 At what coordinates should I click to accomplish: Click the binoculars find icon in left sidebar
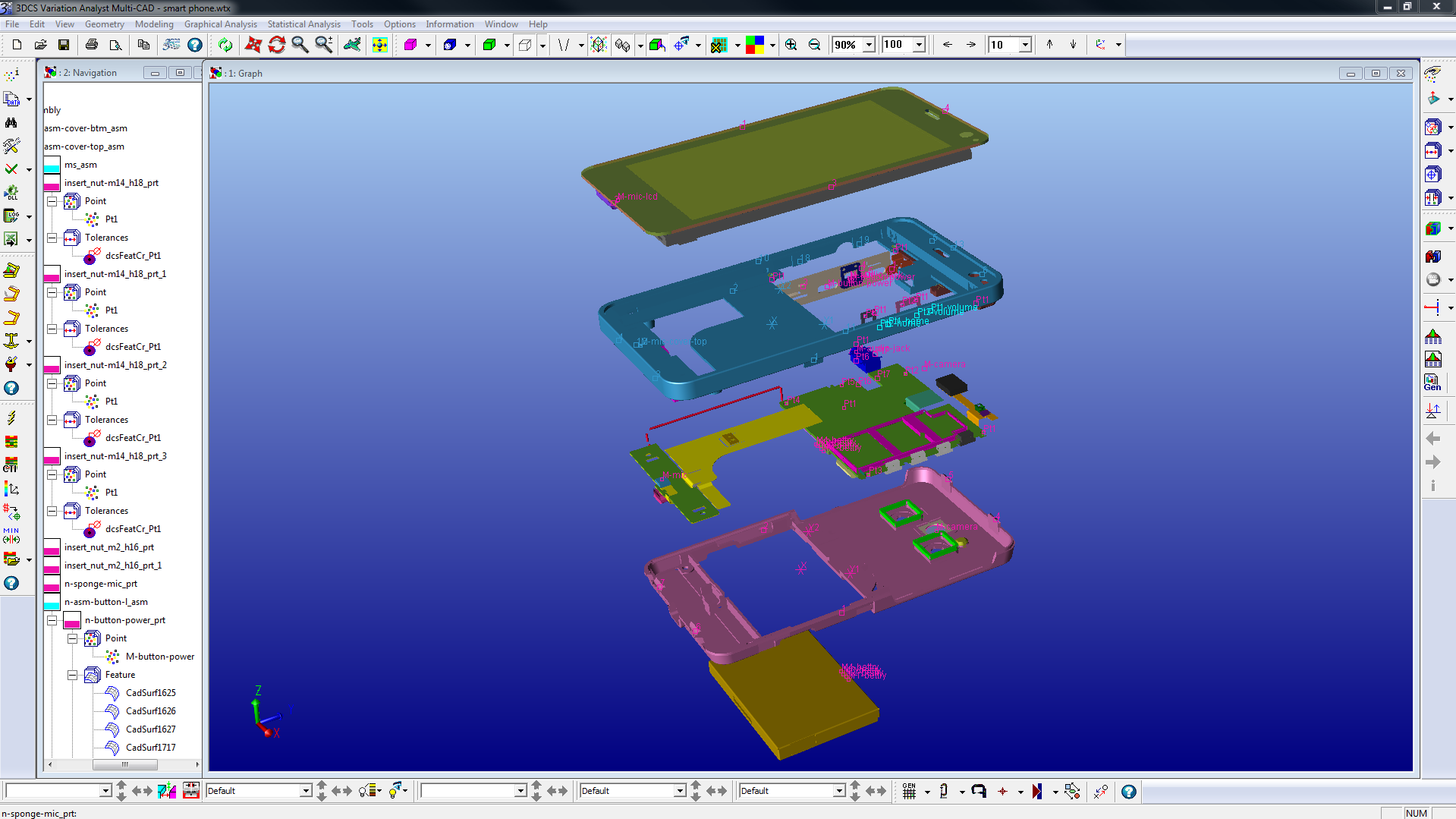(11, 123)
